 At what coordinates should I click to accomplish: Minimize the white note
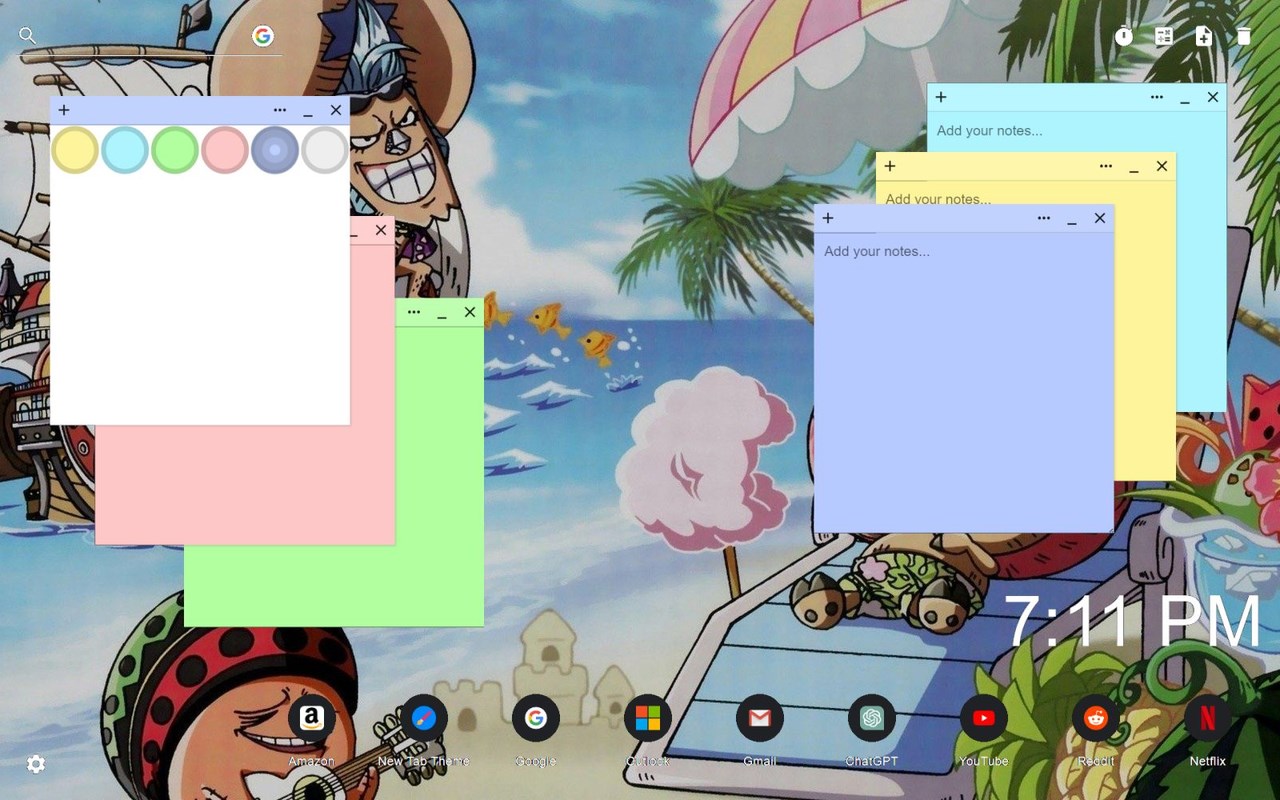(308, 111)
